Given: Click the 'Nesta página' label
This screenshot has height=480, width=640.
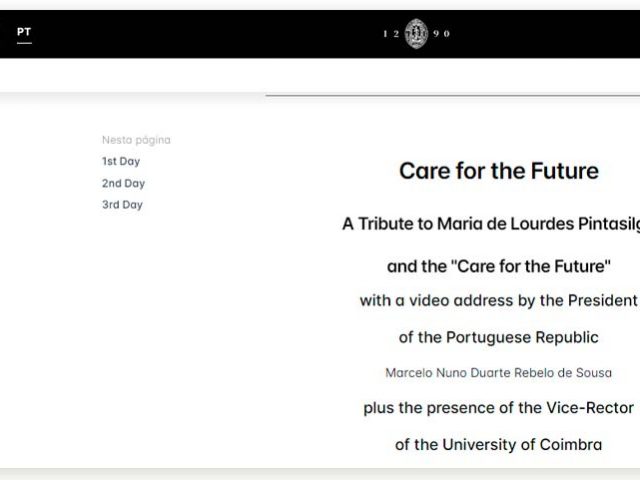Looking at the screenshot, I should [x=136, y=140].
